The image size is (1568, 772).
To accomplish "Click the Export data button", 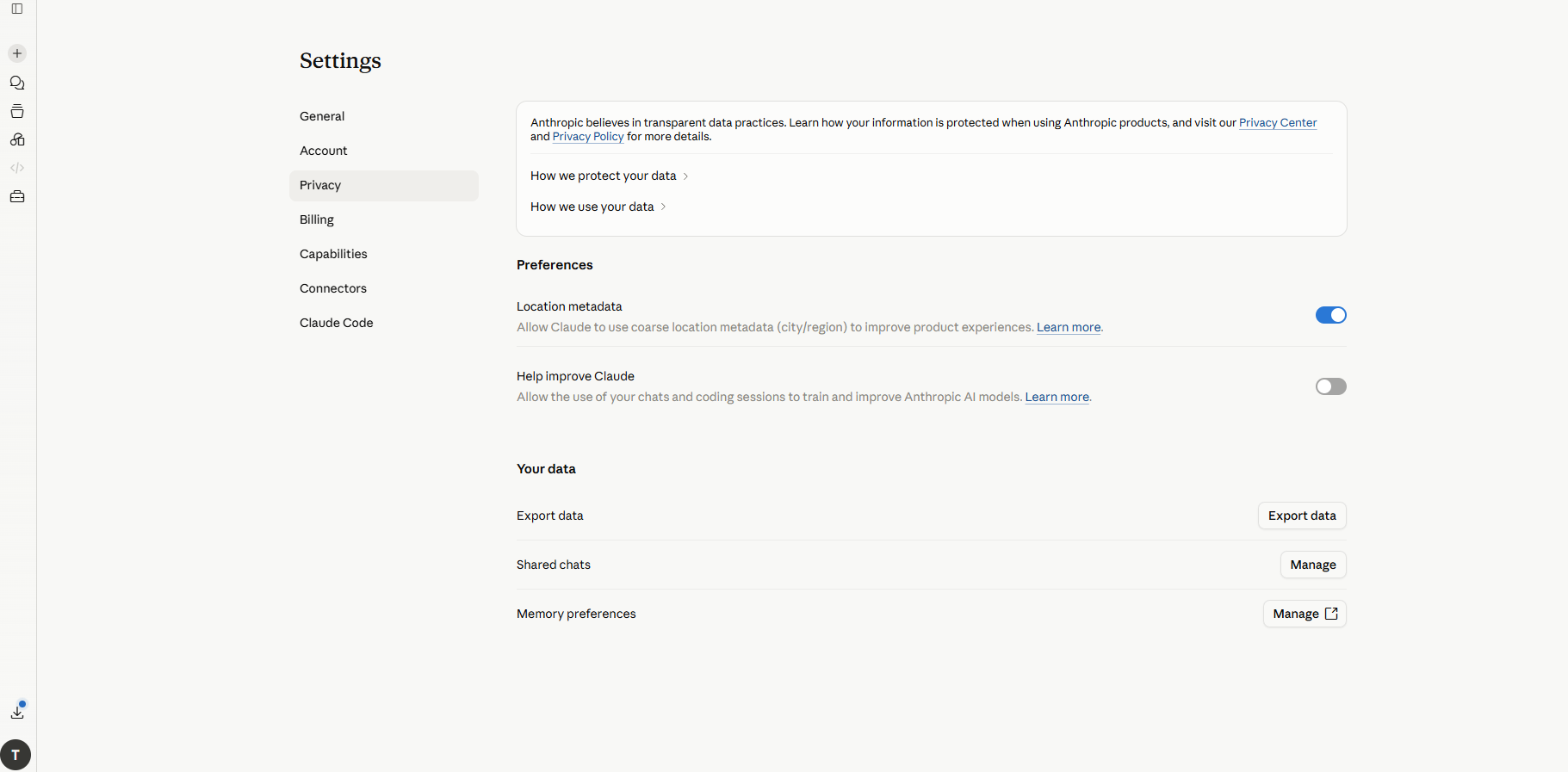I will click(1302, 516).
